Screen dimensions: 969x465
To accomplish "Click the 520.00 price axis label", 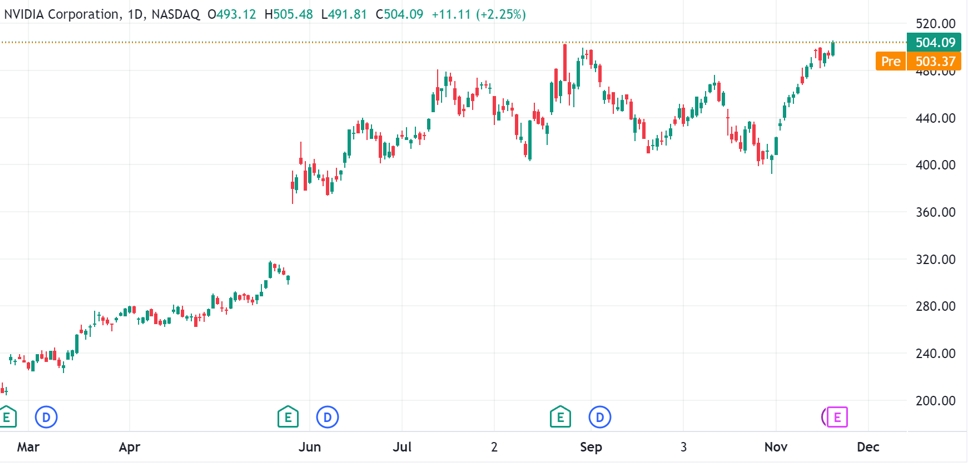I will (934, 23).
